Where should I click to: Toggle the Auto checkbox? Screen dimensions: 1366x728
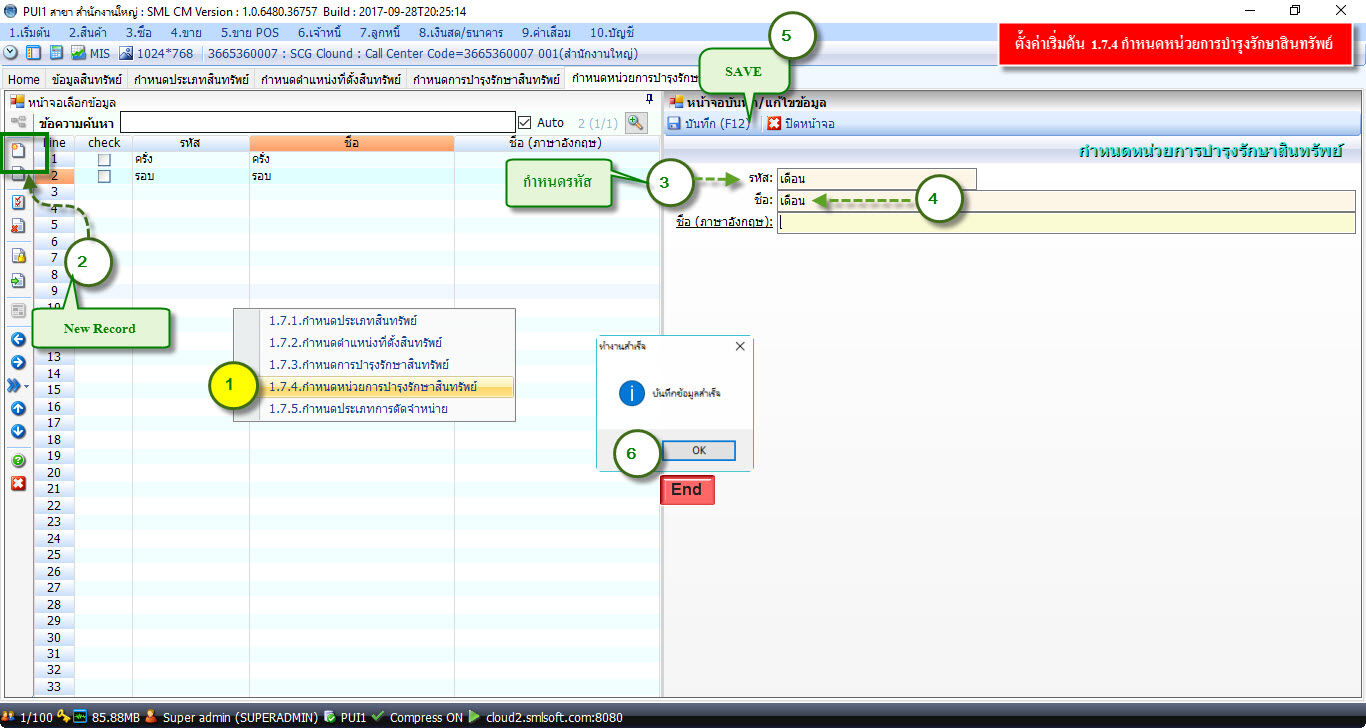point(524,122)
